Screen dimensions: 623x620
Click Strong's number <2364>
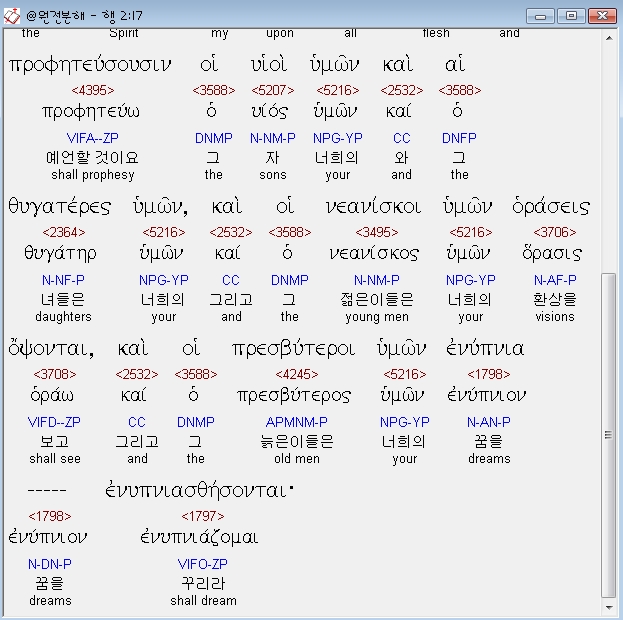[x=64, y=232]
